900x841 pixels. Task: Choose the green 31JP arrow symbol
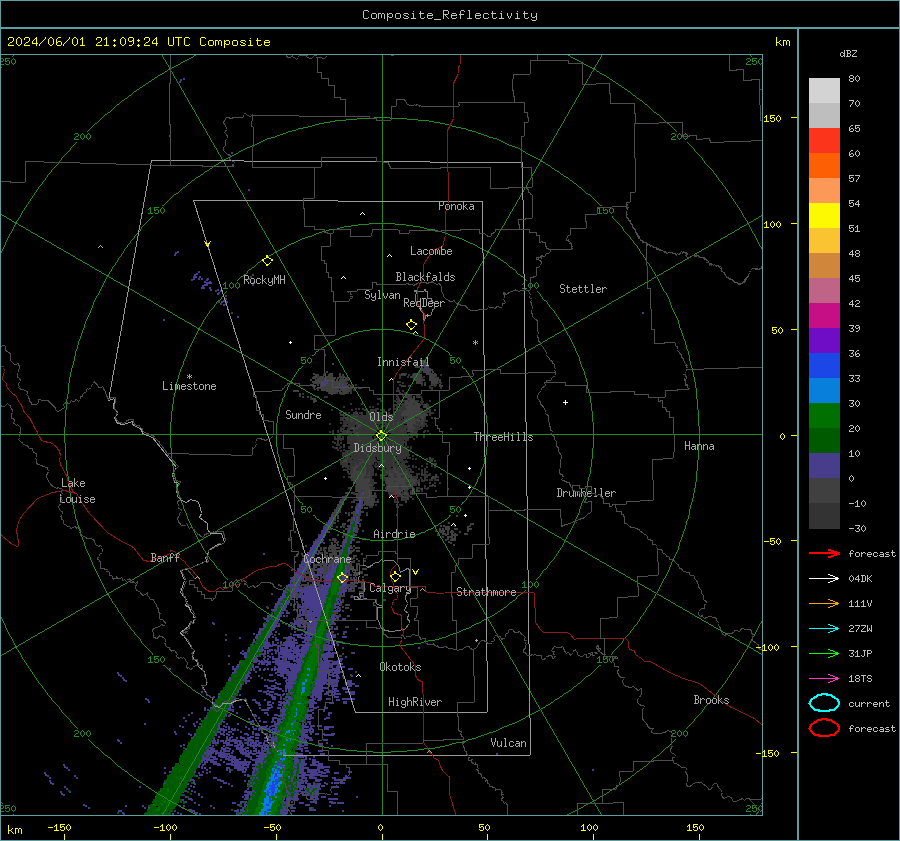[824, 653]
